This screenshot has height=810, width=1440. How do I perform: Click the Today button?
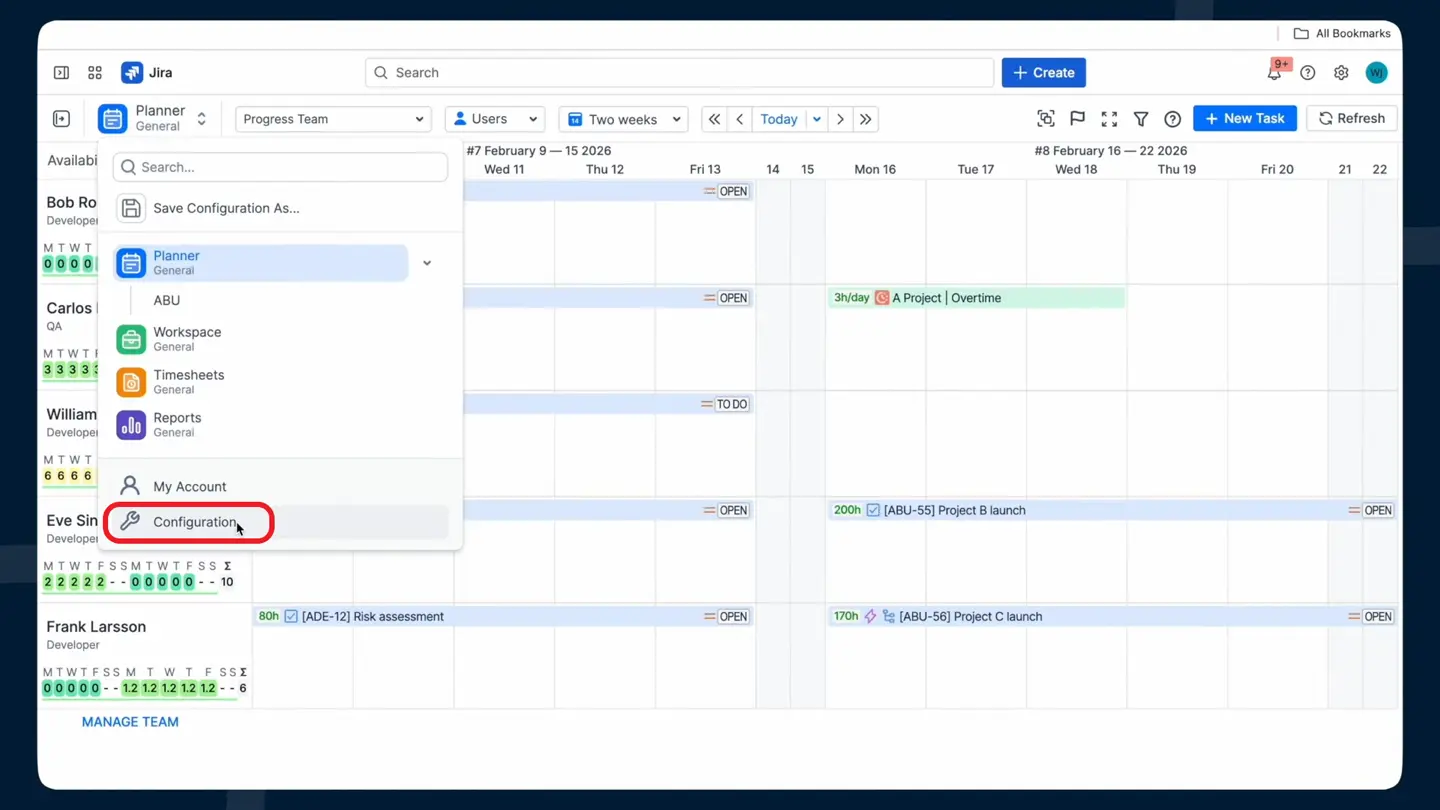tap(779, 119)
